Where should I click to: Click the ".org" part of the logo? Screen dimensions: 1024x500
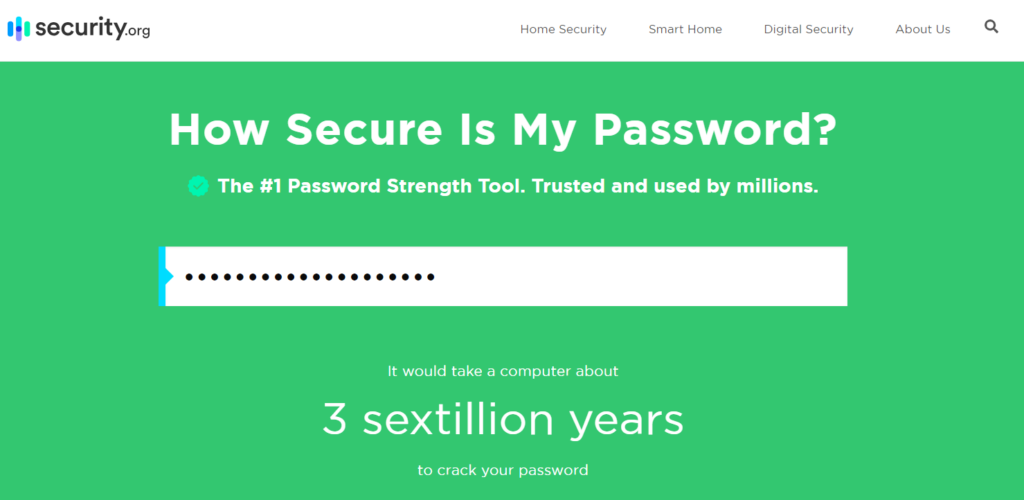pyautogui.click(x=138, y=32)
